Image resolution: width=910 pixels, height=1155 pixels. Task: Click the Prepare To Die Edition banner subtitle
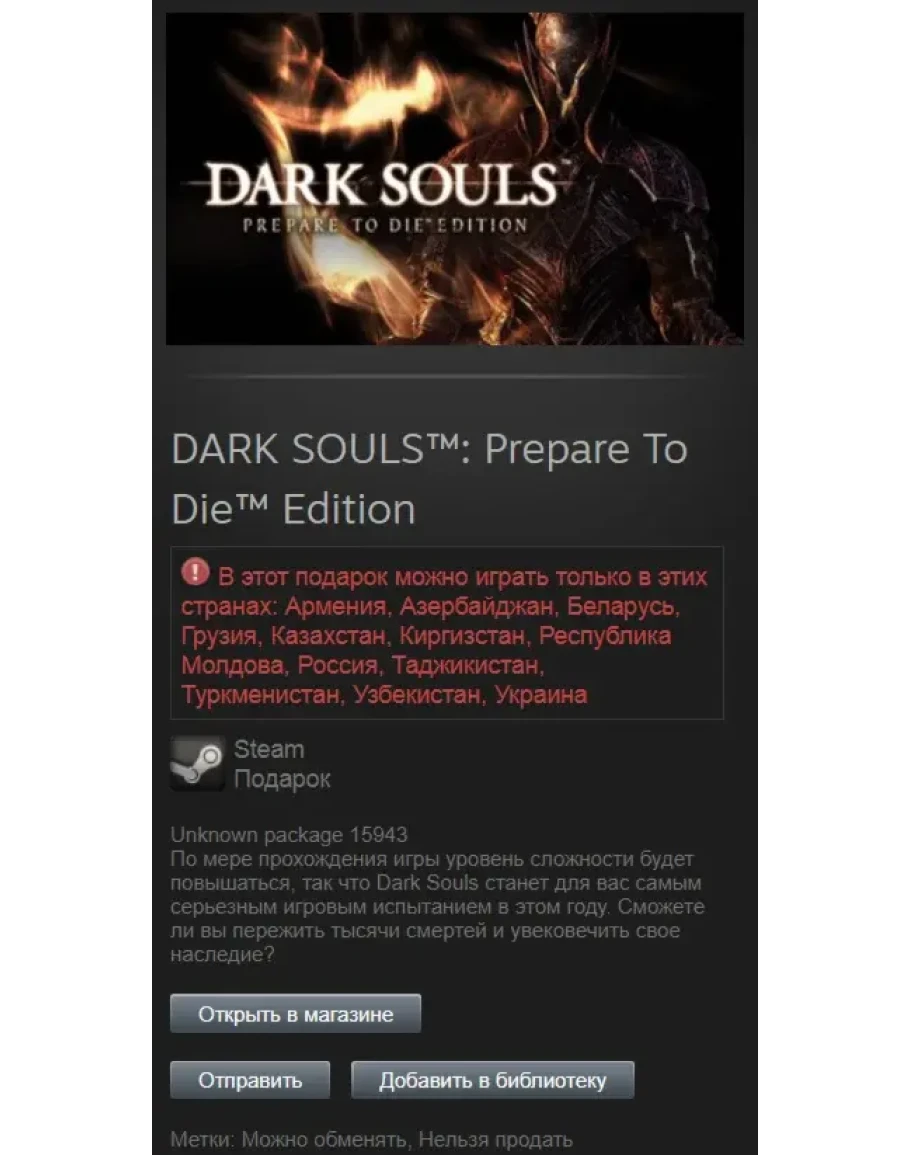click(x=385, y=225)
